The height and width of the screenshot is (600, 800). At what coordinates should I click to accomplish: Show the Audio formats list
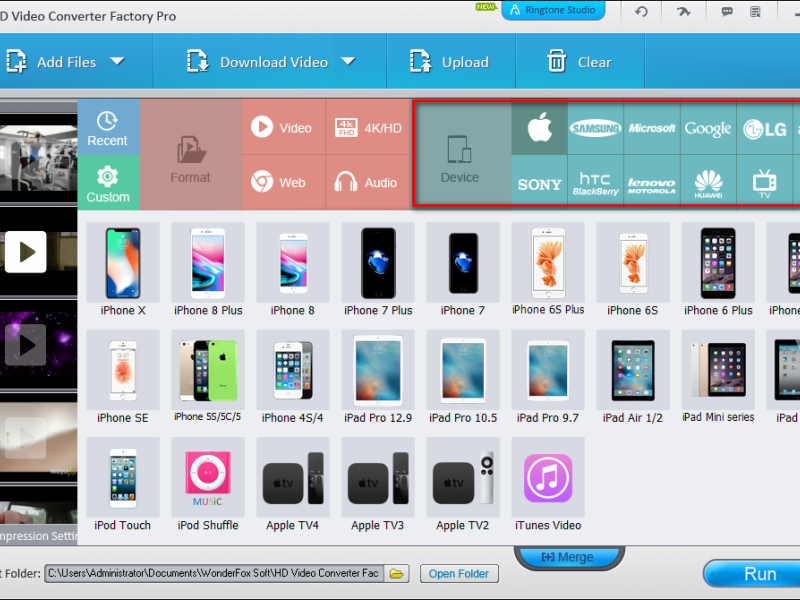coord(368,182)
